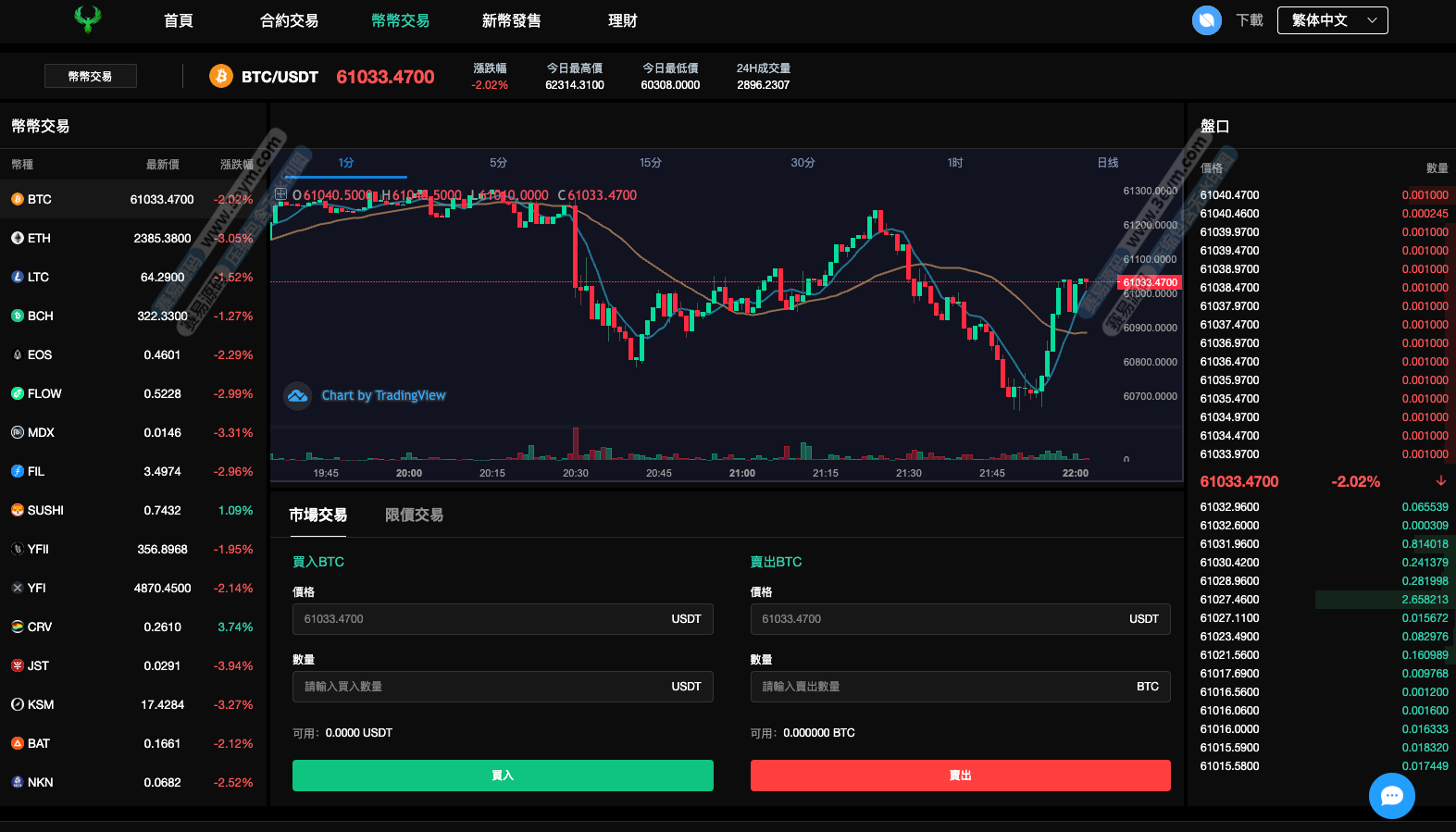Click the sell quantity BTC input field
1456x832 pixels.
pyautogui.click(x=940, y=687)
